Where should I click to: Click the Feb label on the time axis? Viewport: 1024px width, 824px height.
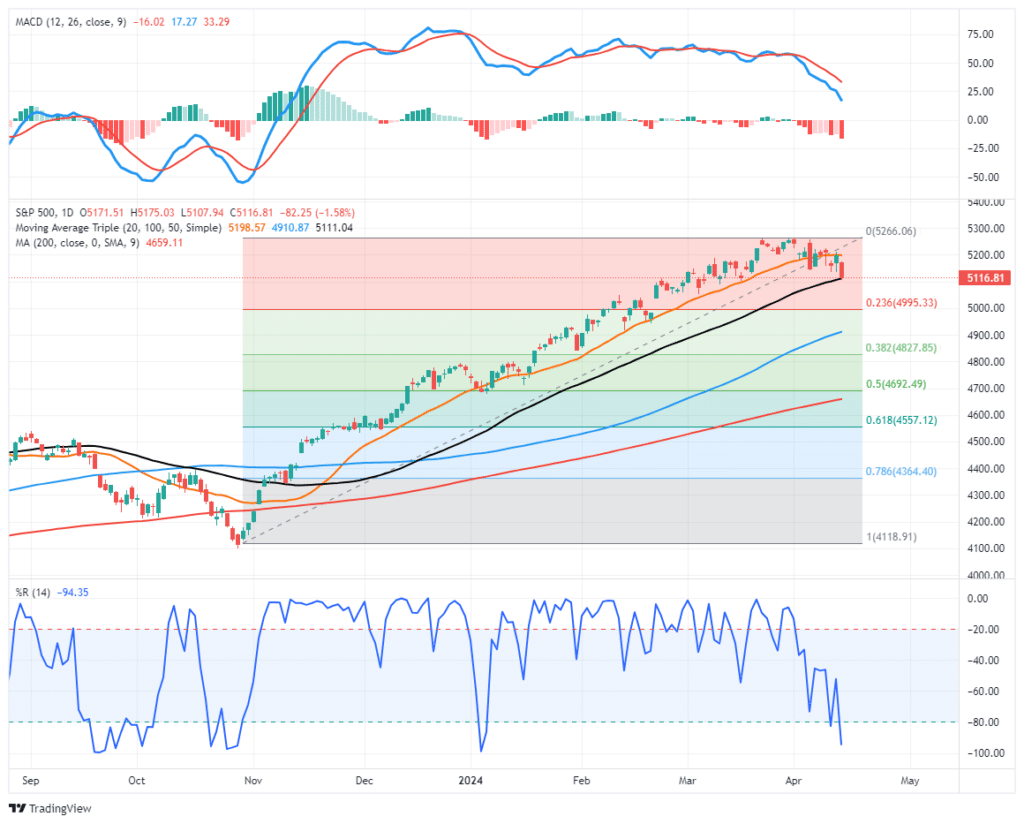tap(581, 781)
